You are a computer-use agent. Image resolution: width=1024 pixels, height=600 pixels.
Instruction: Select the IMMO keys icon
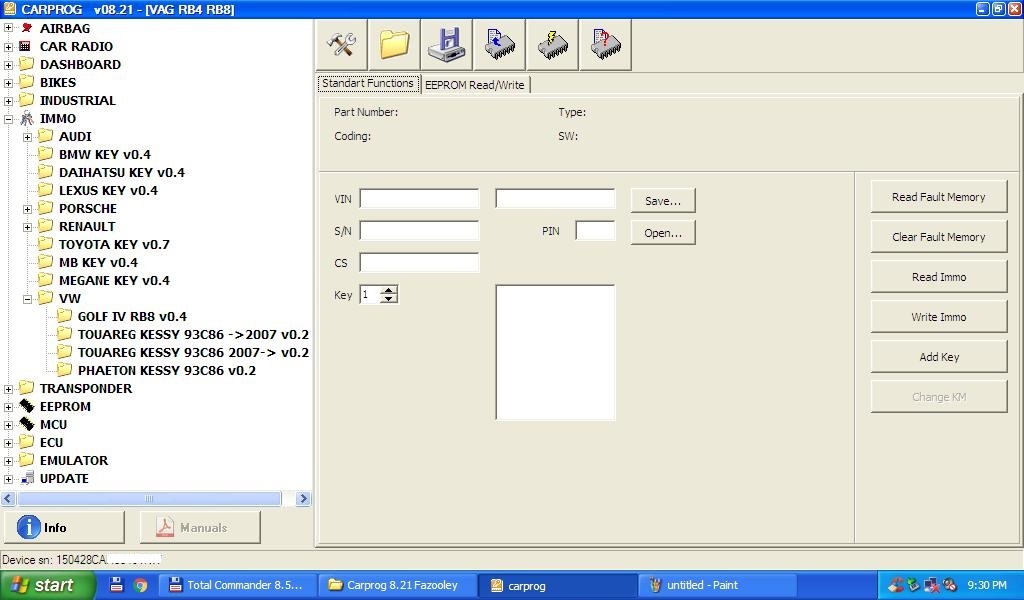pyautogui.click(x=27, y=118)
